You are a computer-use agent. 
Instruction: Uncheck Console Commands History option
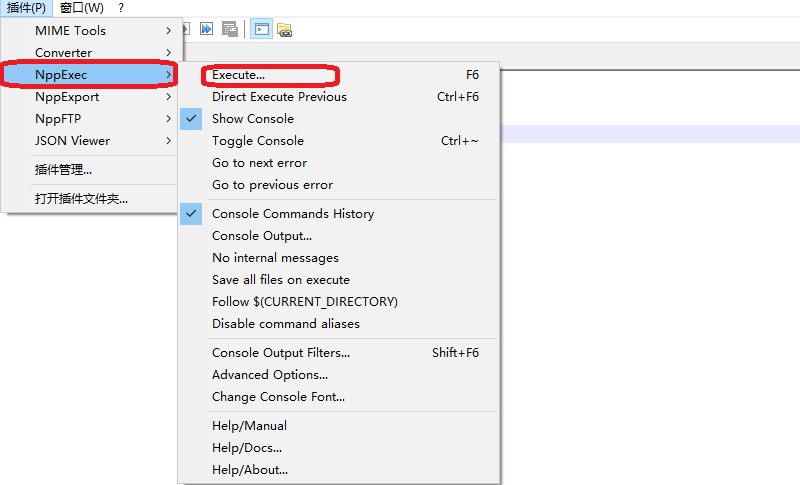339,214
